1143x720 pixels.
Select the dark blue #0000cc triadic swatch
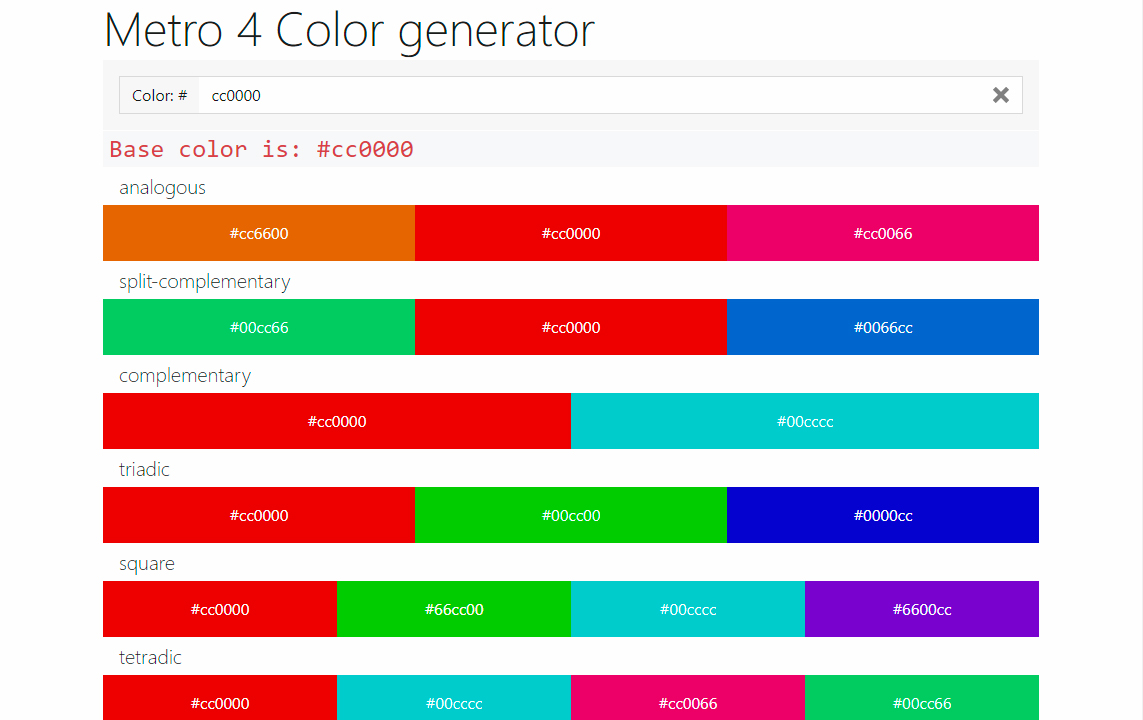coord(882,515)
